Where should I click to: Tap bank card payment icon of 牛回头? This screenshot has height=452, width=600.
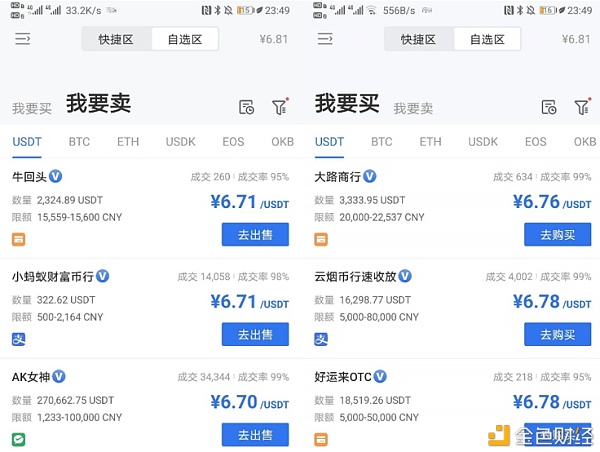(x=18, y=239)
